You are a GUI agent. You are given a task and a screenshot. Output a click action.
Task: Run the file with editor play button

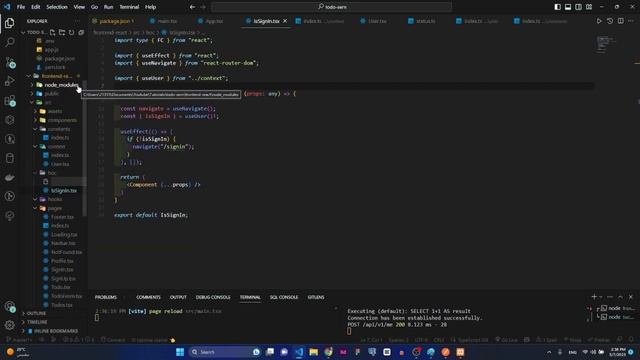coord(599,21)
